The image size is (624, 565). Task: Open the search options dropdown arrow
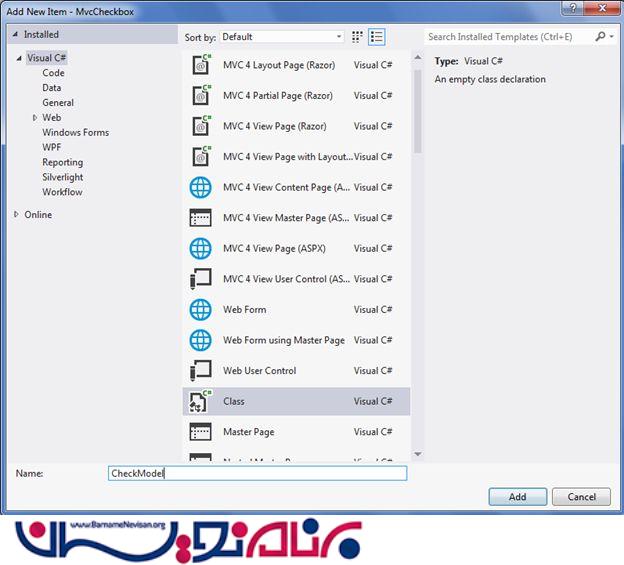coord(612,37)
